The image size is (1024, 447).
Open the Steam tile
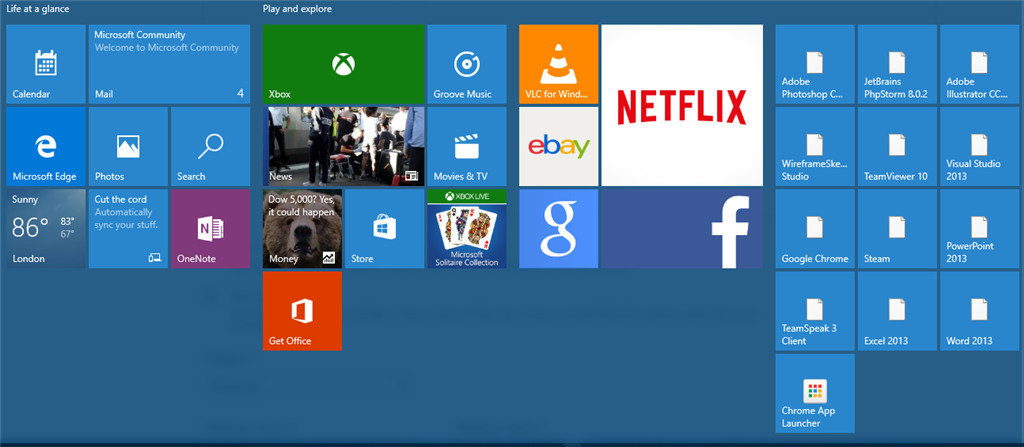tap(897, 229)
